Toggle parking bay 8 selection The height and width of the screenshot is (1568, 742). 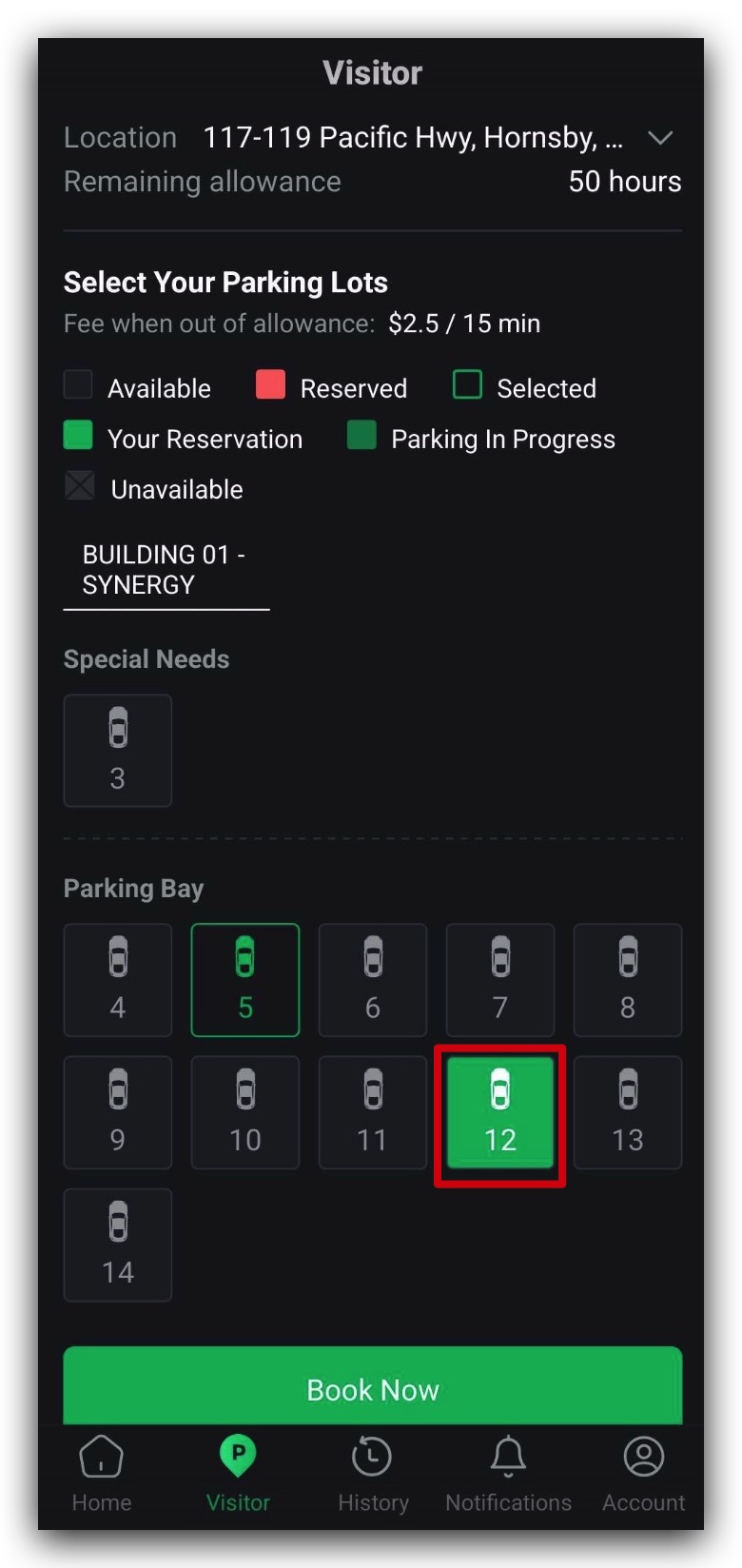click(x=628, y=980)
